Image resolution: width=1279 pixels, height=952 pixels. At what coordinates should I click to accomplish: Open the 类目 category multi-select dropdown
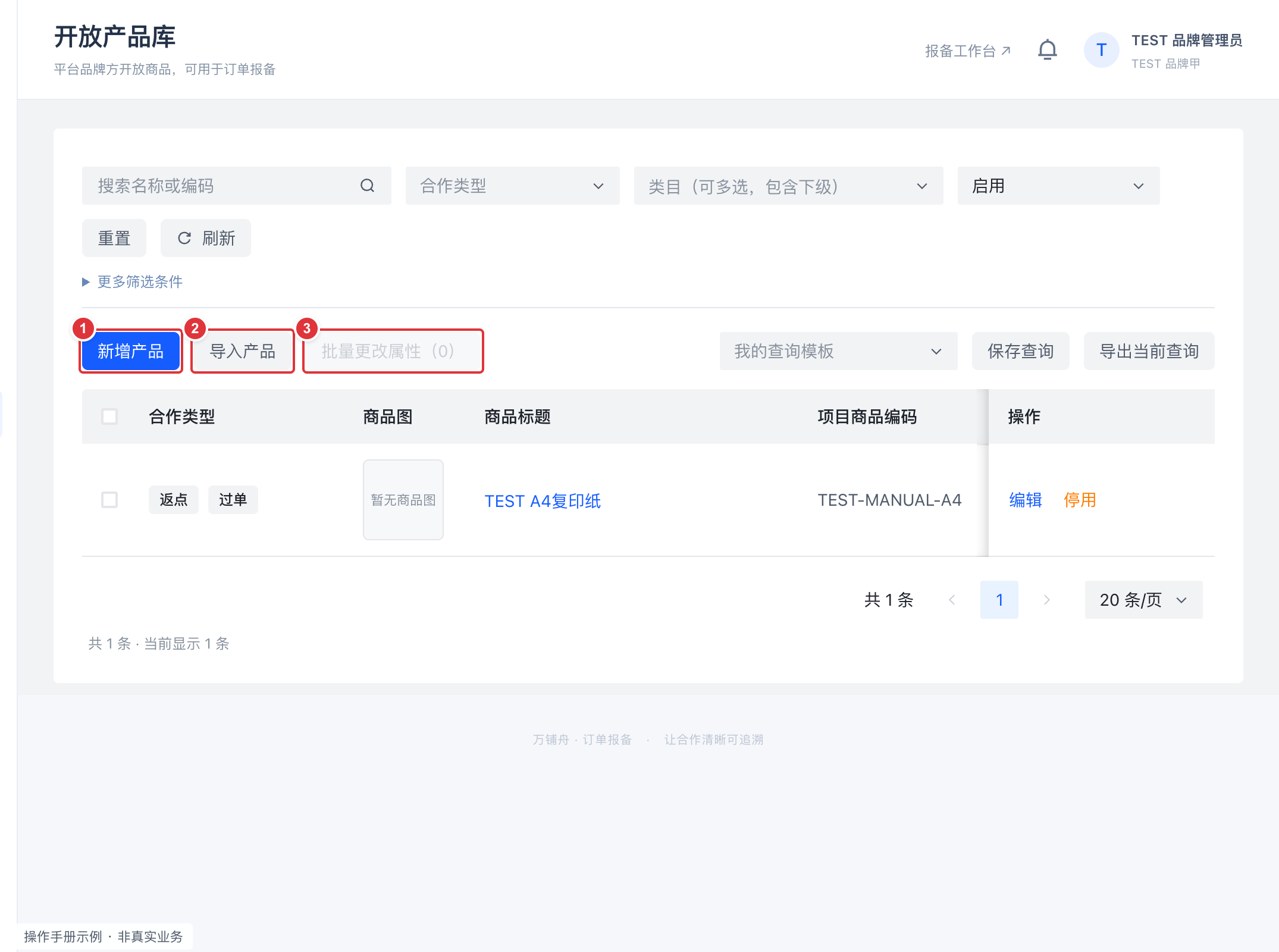click(x=789, y=186)
